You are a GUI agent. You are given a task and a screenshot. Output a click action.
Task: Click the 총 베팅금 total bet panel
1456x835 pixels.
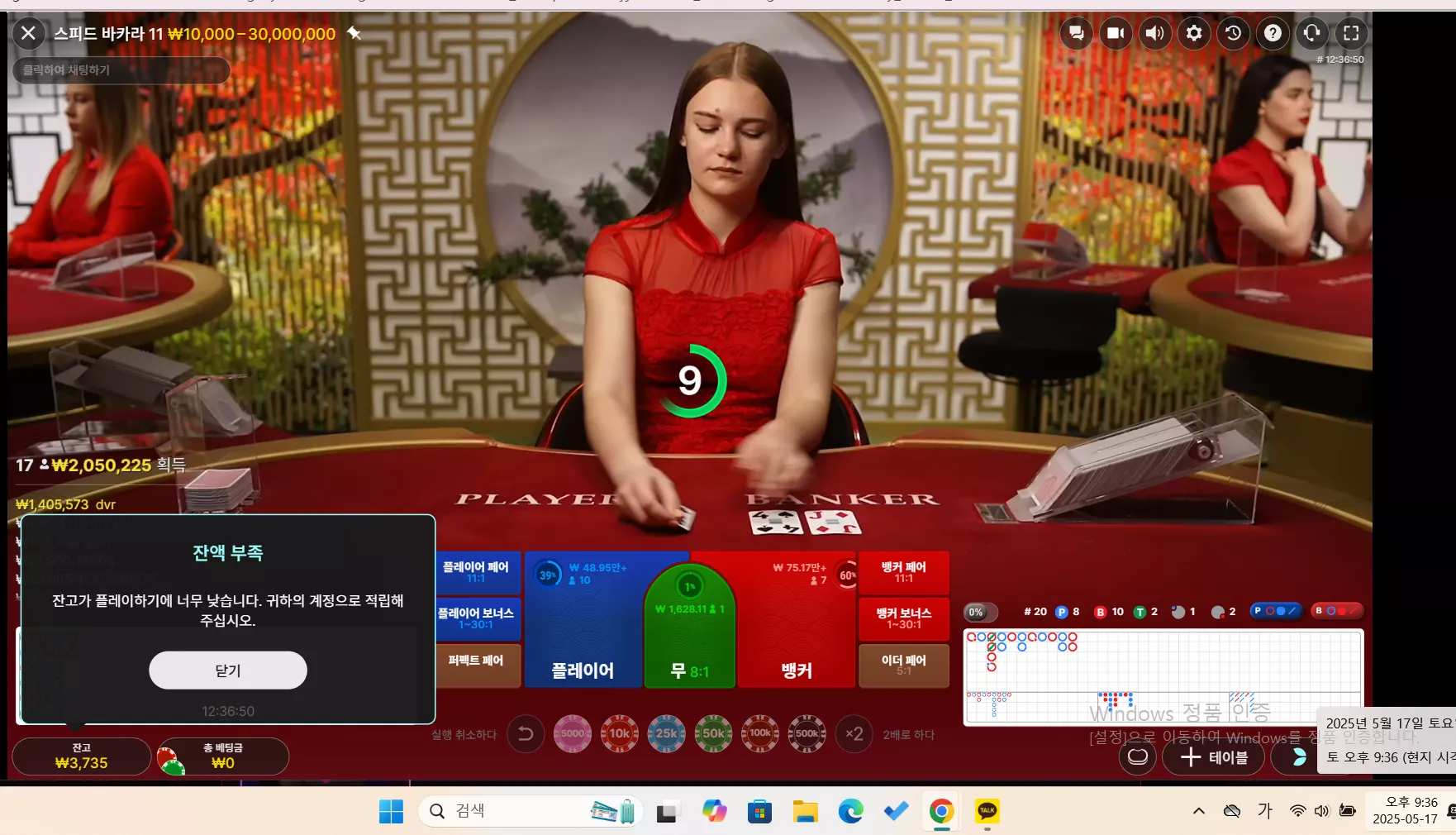(x=223, y=756)
